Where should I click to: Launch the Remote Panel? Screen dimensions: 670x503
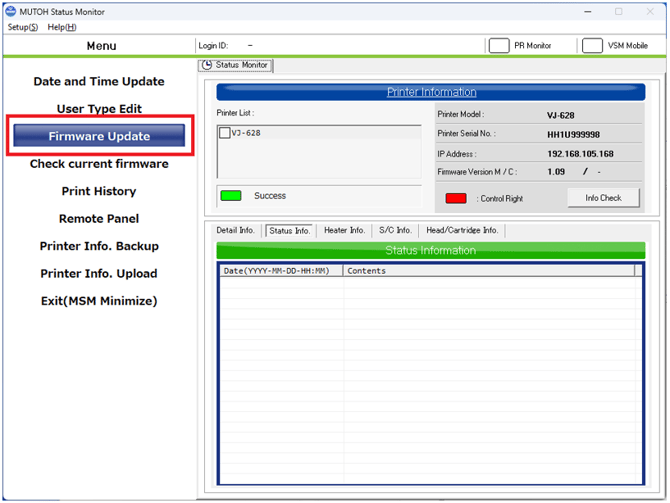[x=99, y=219]
